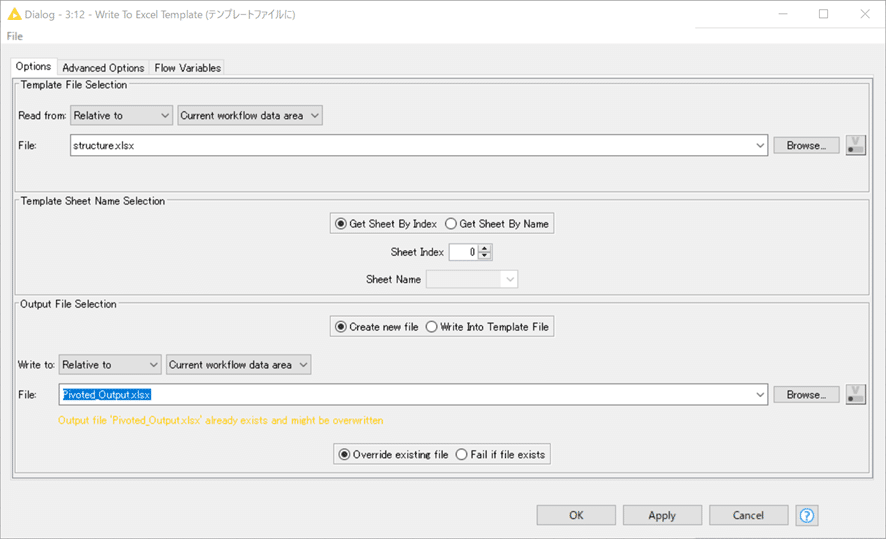Click the flow variable icon beside structure.xlsx
This screenshot has height=539, width=886.
point(855,145)
